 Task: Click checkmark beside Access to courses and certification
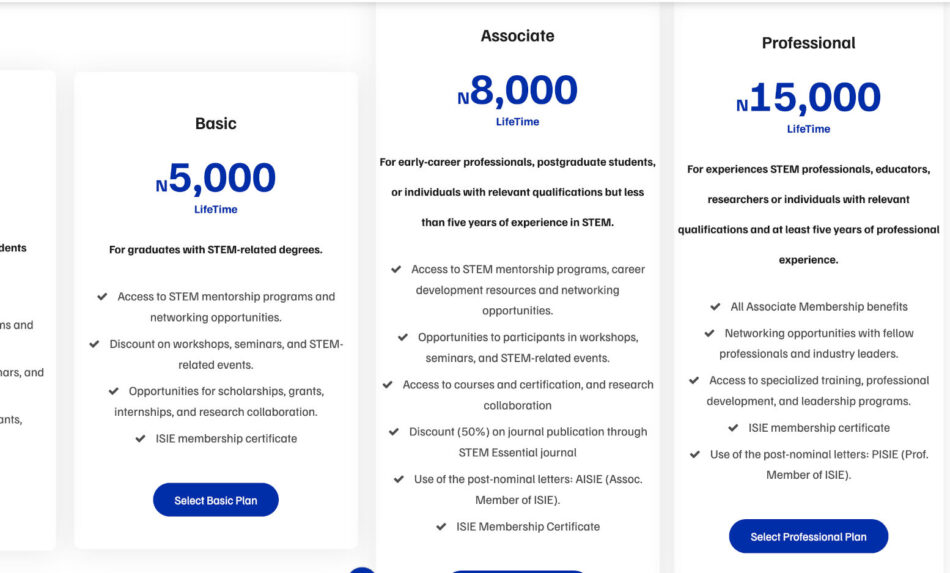388,385
